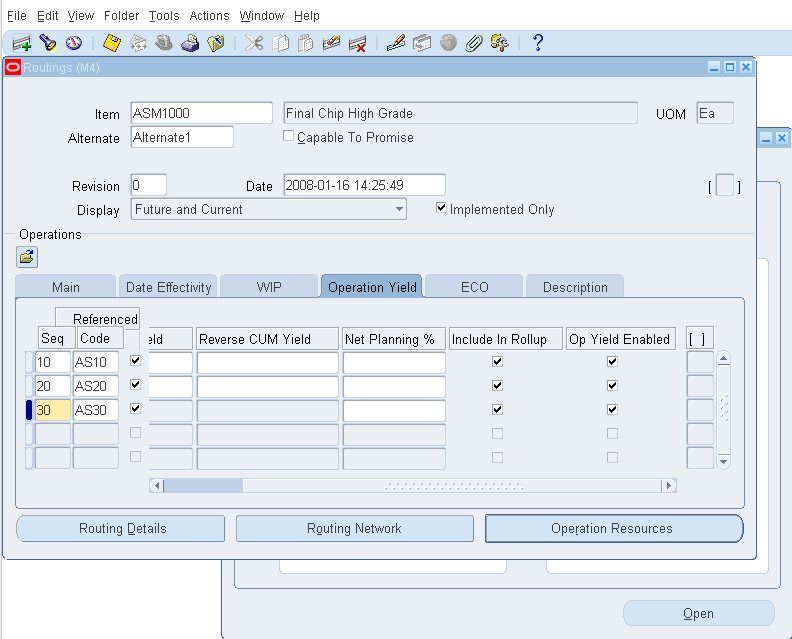This screenshot has height=639, width=792.
Task: Click the Close Form folder icon
Action: point(216,43)
